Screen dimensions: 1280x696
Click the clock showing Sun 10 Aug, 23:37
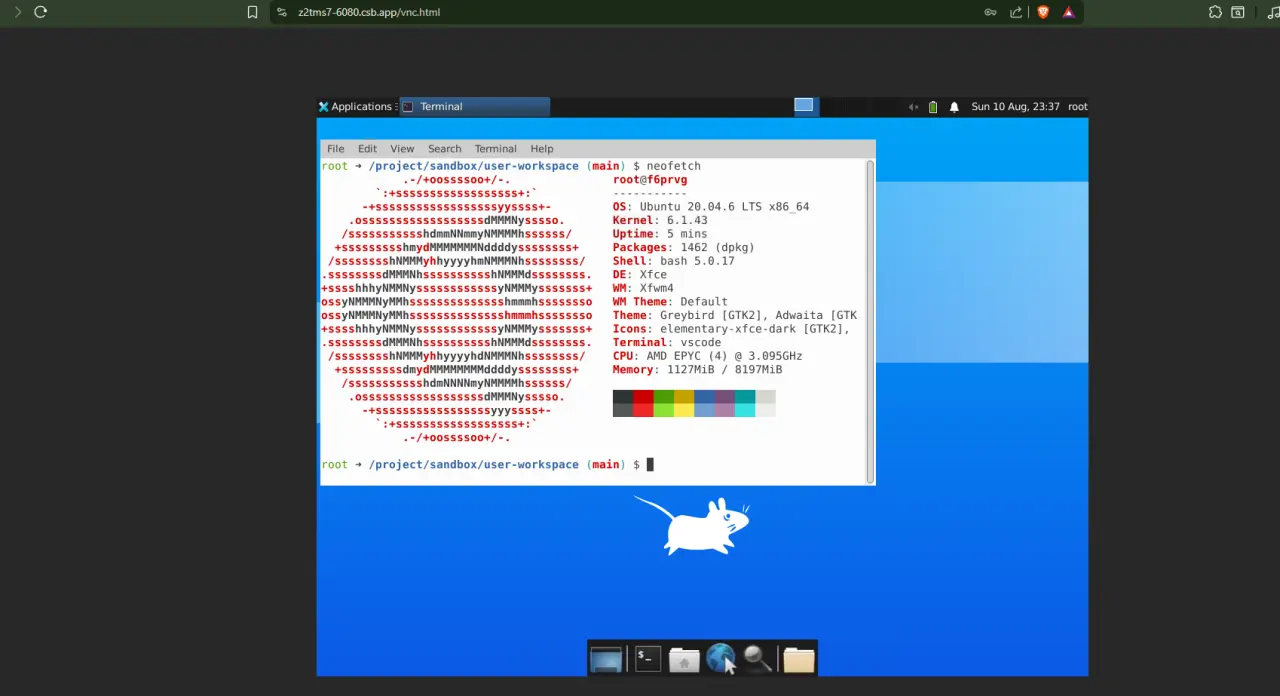1015,106
